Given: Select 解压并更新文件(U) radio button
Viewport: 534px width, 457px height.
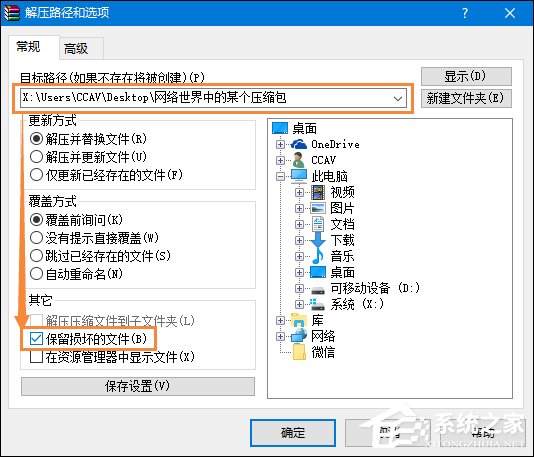Looking at the screenshot, I should point(36,157).
